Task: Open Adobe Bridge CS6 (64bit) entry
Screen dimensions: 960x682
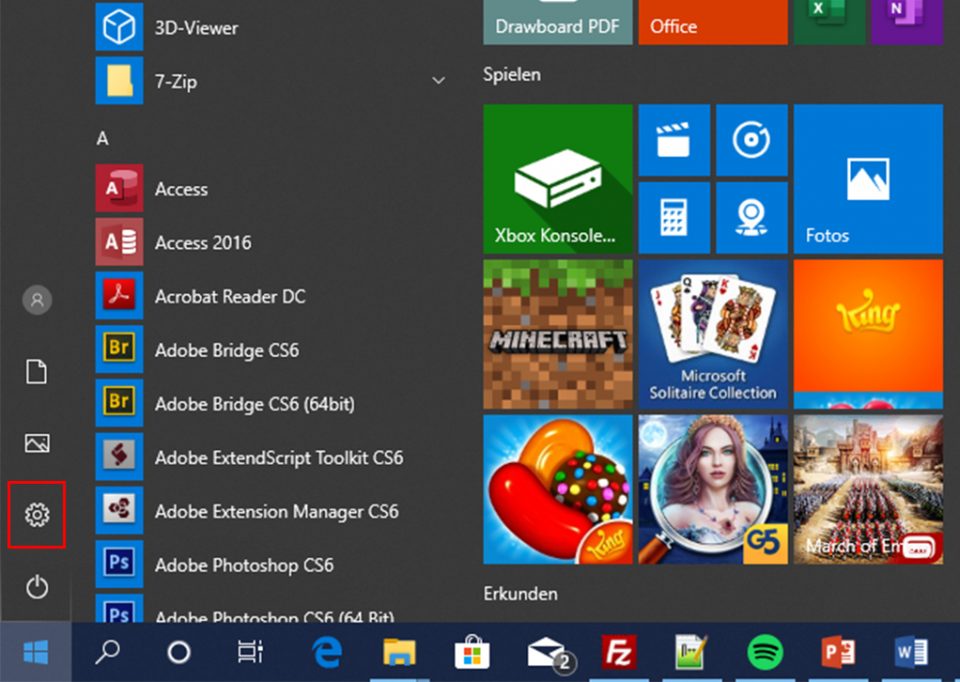Action: point(254,404)
